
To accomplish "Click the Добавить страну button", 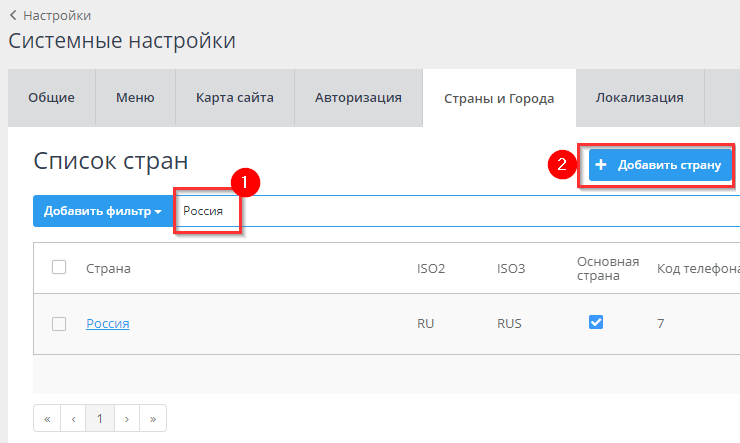I will point(660,165).
